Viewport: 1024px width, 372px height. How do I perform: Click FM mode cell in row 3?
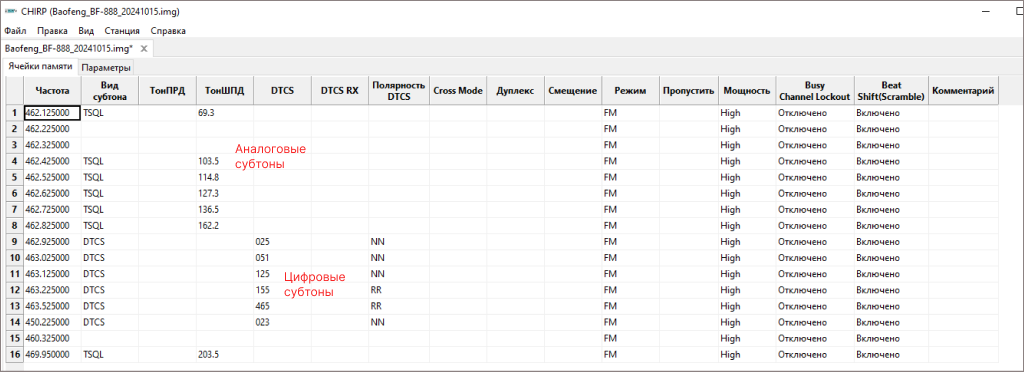pyautogui.click(x=631, y=146)
